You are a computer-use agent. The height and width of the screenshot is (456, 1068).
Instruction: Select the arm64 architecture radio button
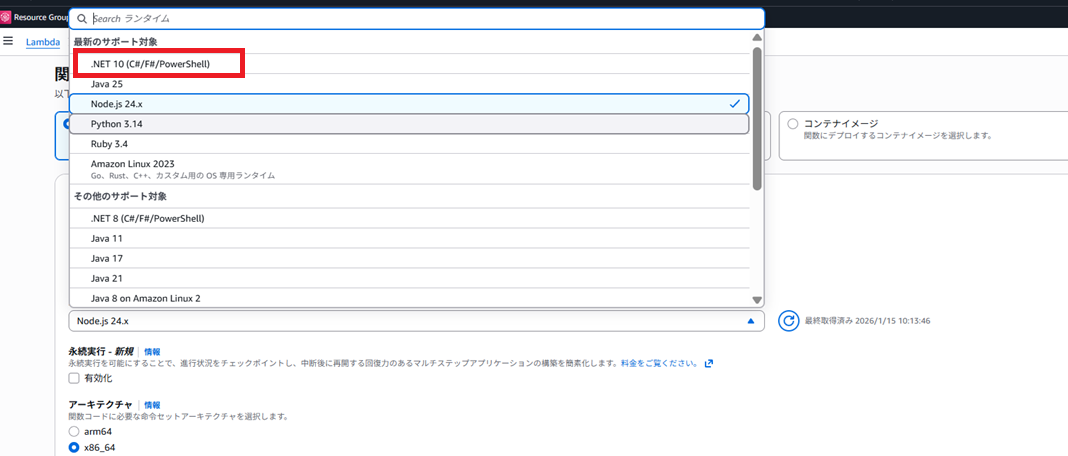(74, 431)
